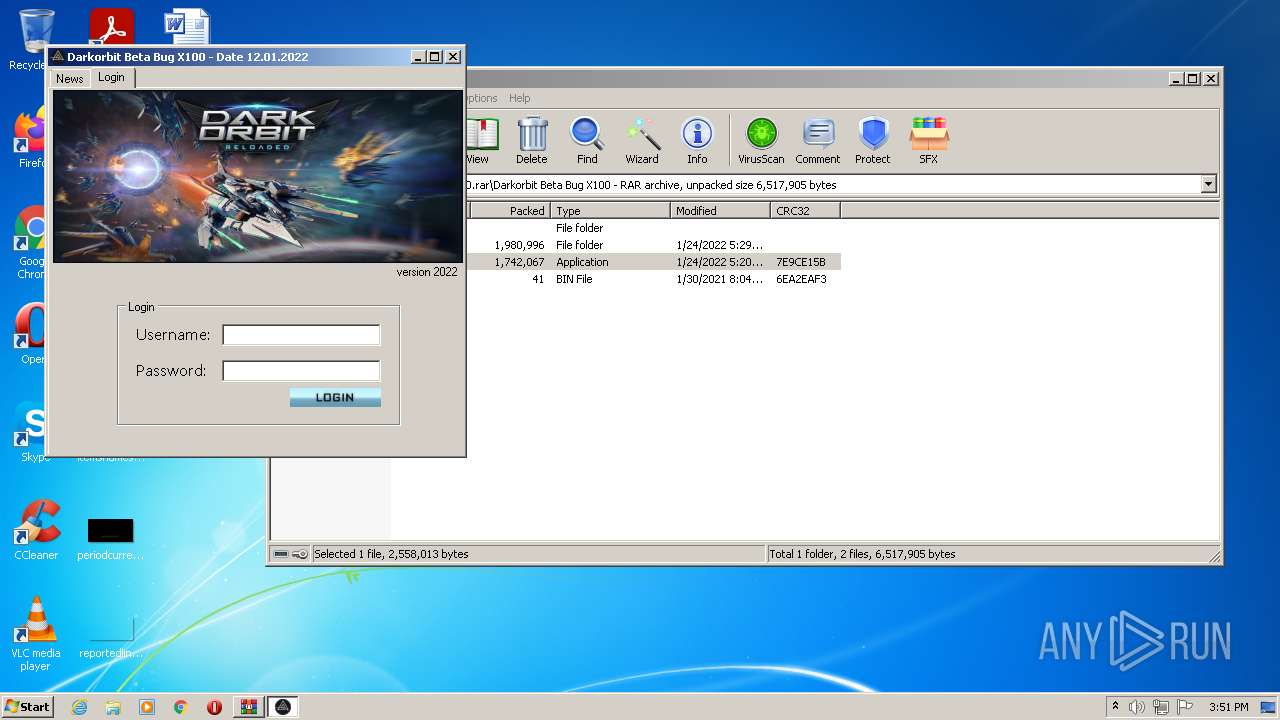Show hidden tray icons arrow
Screen dimensions: 1280x720
tap(1115, 707)
